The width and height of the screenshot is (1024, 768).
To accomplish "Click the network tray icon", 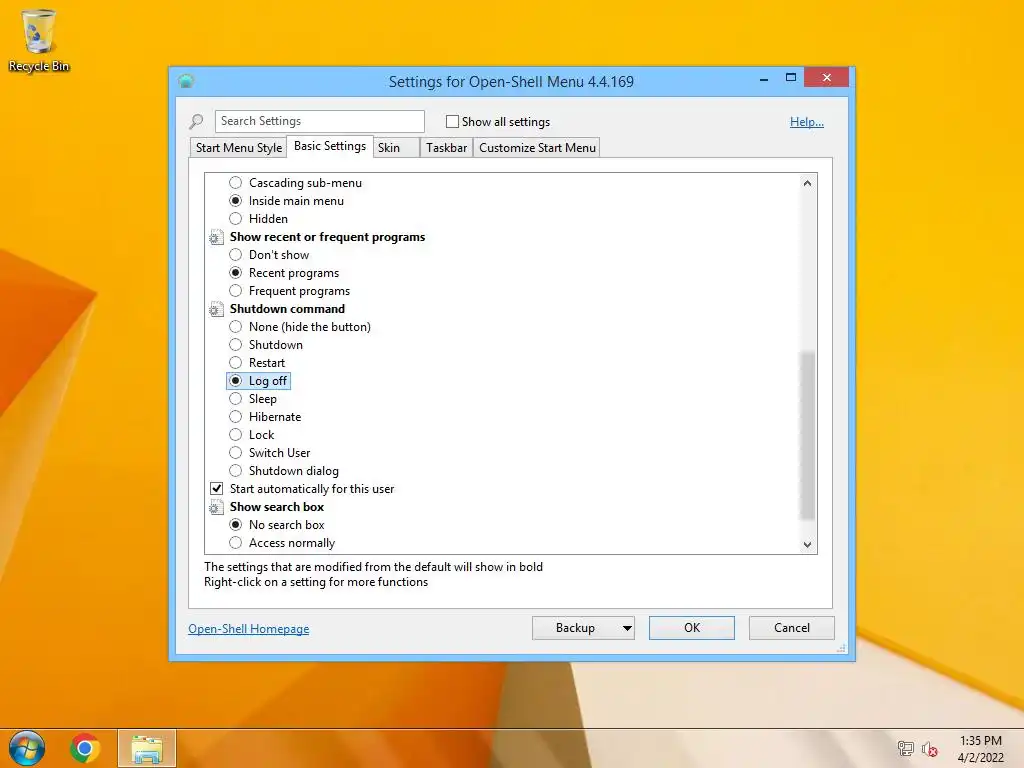I will pos(905,749).
